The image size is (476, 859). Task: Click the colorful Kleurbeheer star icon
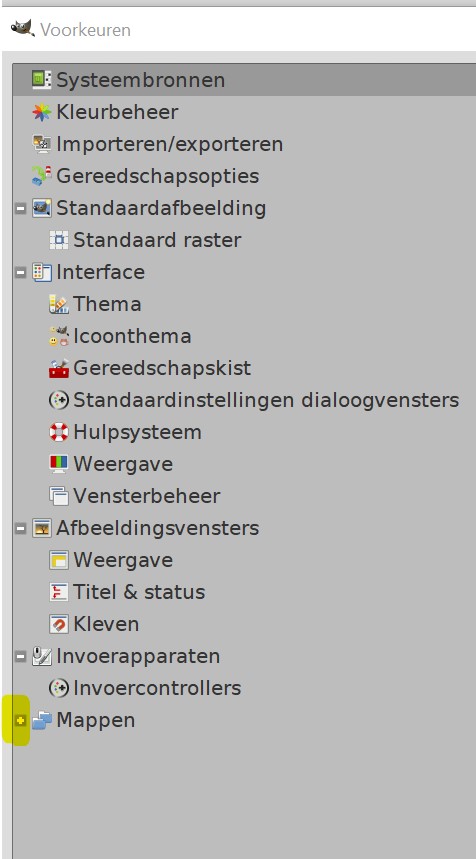(42, 112)
